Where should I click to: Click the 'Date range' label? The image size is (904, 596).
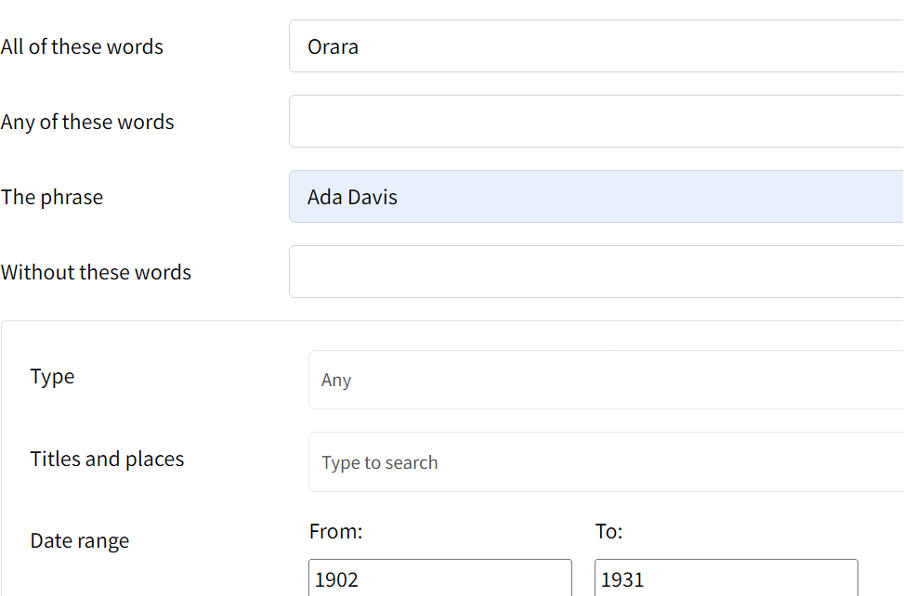80,541
